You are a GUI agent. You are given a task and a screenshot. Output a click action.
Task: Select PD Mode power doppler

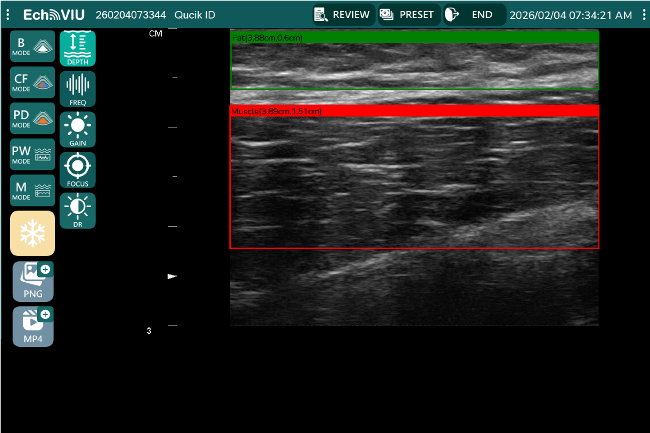click(32, 118)
